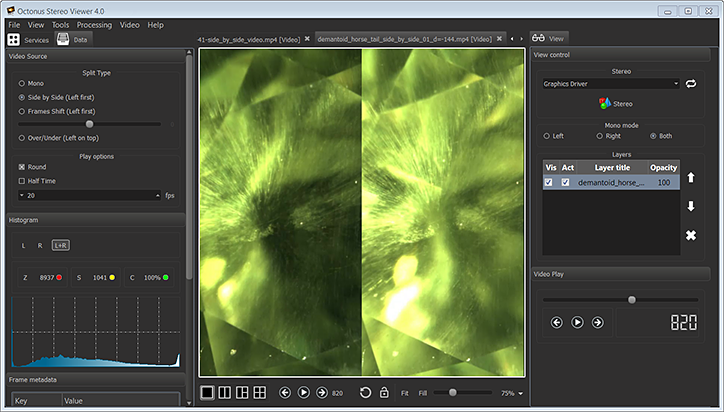This screenshot has height=412, width=724.
Task: Open the fps value dropdown
Action: 23,196
